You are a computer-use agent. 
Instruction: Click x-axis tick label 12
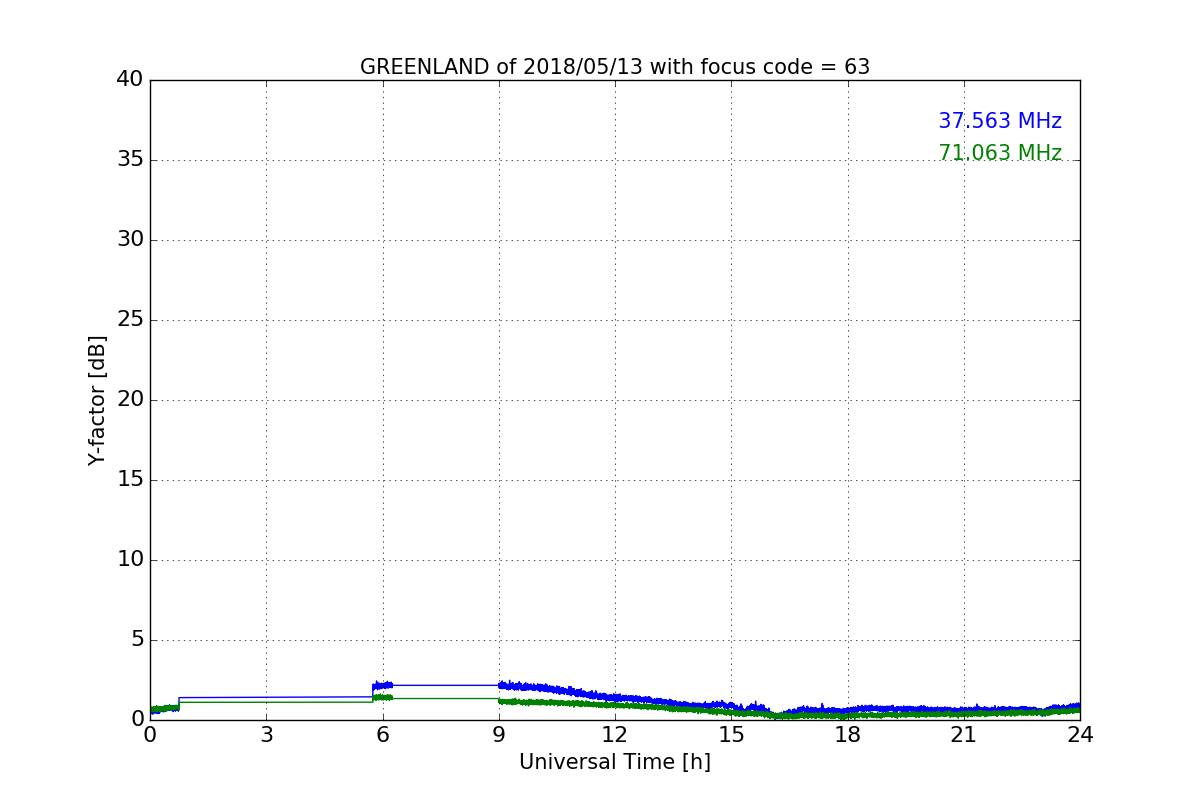615,735
